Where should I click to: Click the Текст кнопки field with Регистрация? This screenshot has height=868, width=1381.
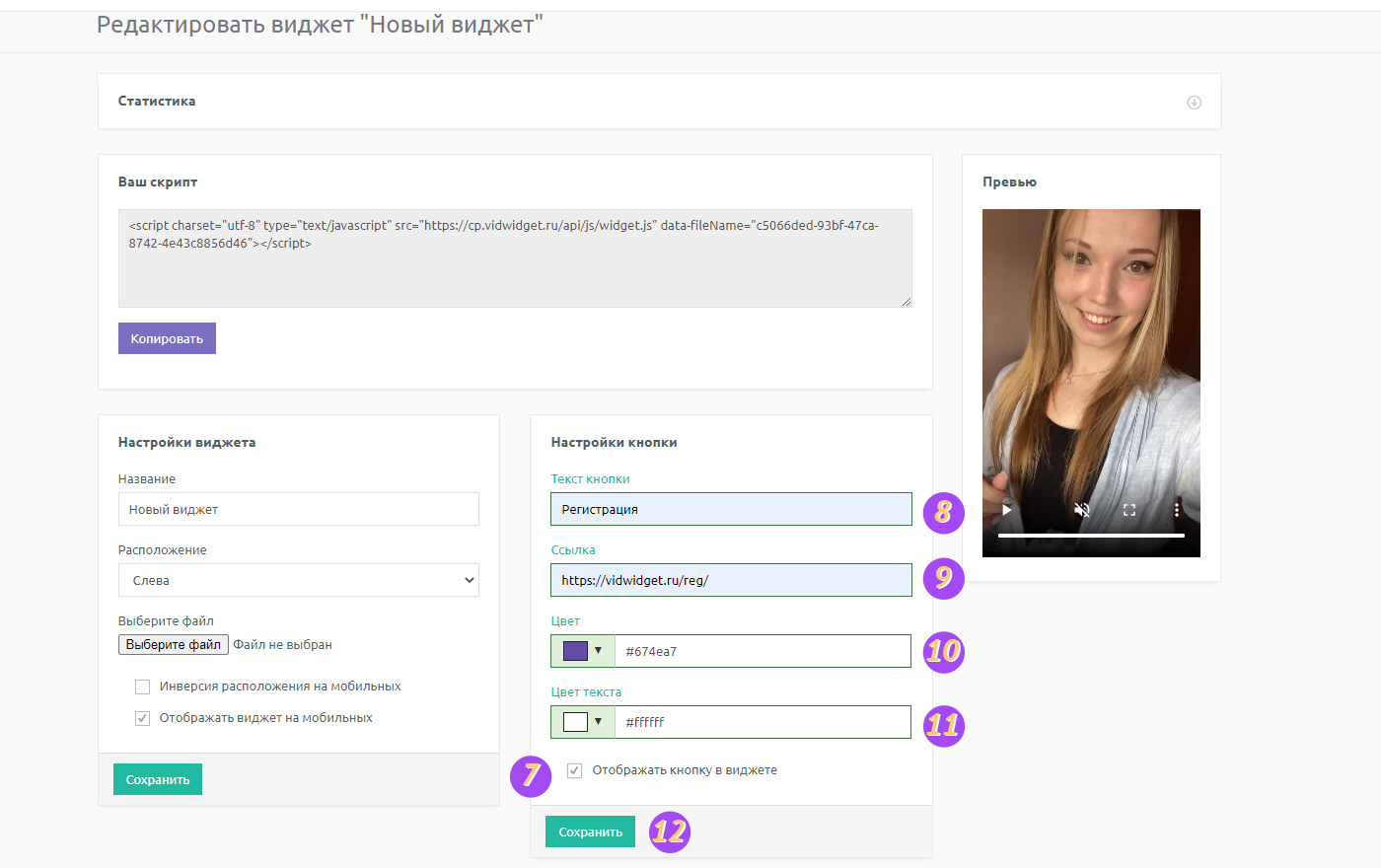pos(731,509)
